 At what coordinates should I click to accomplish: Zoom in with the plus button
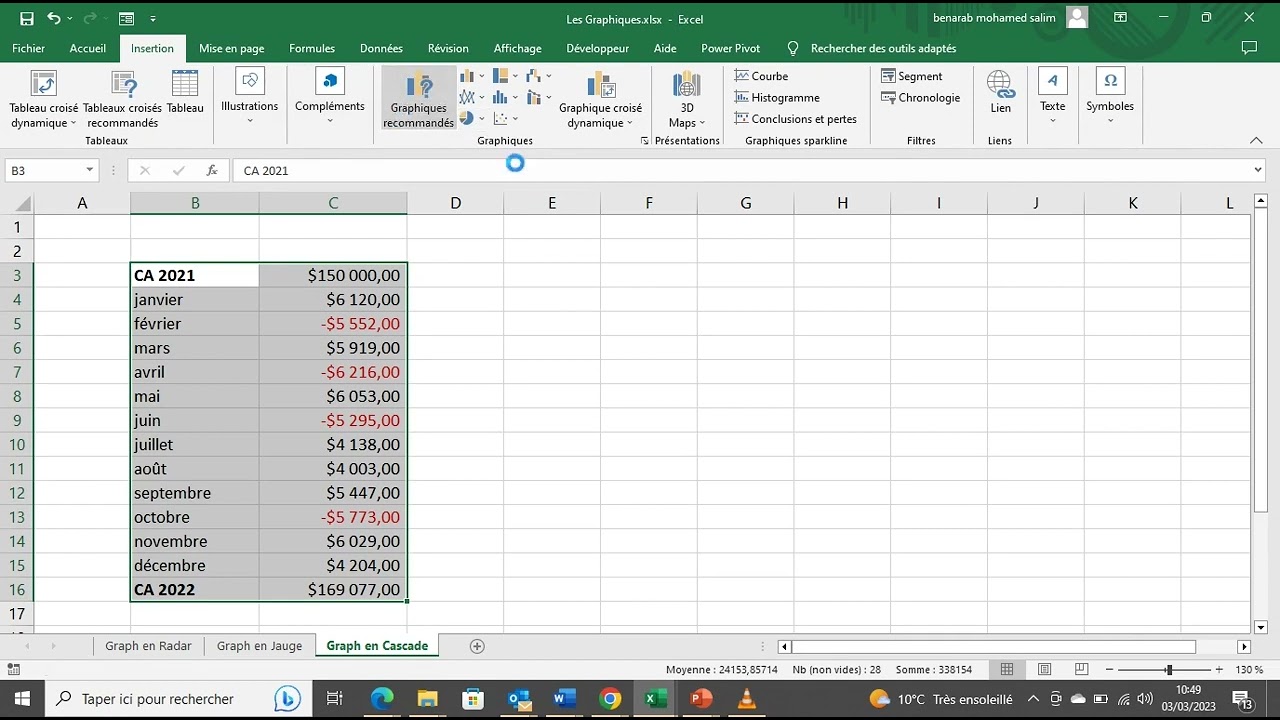click(x=1218, y=669)
